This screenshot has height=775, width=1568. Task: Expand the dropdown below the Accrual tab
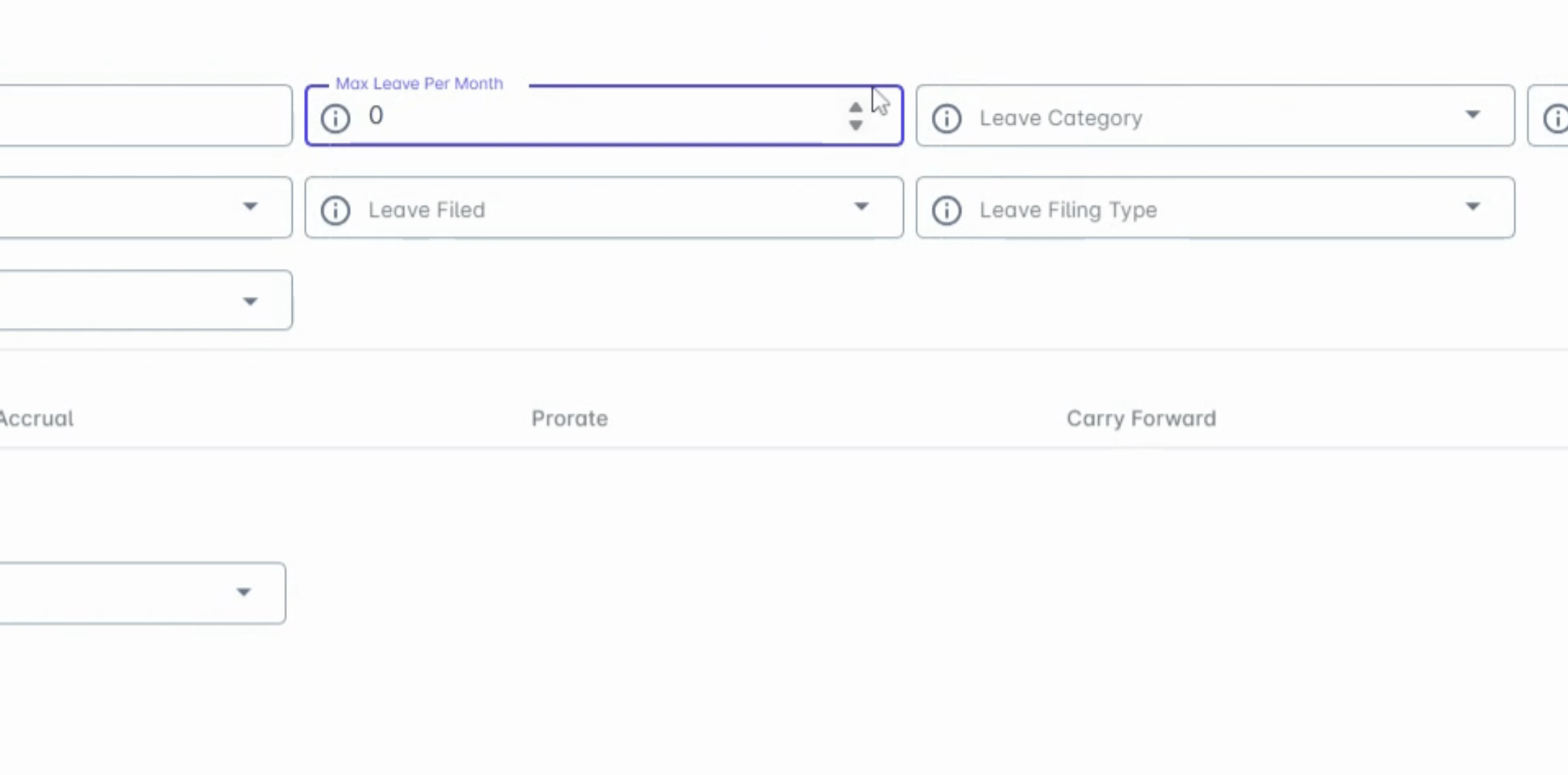coord(243,593)
